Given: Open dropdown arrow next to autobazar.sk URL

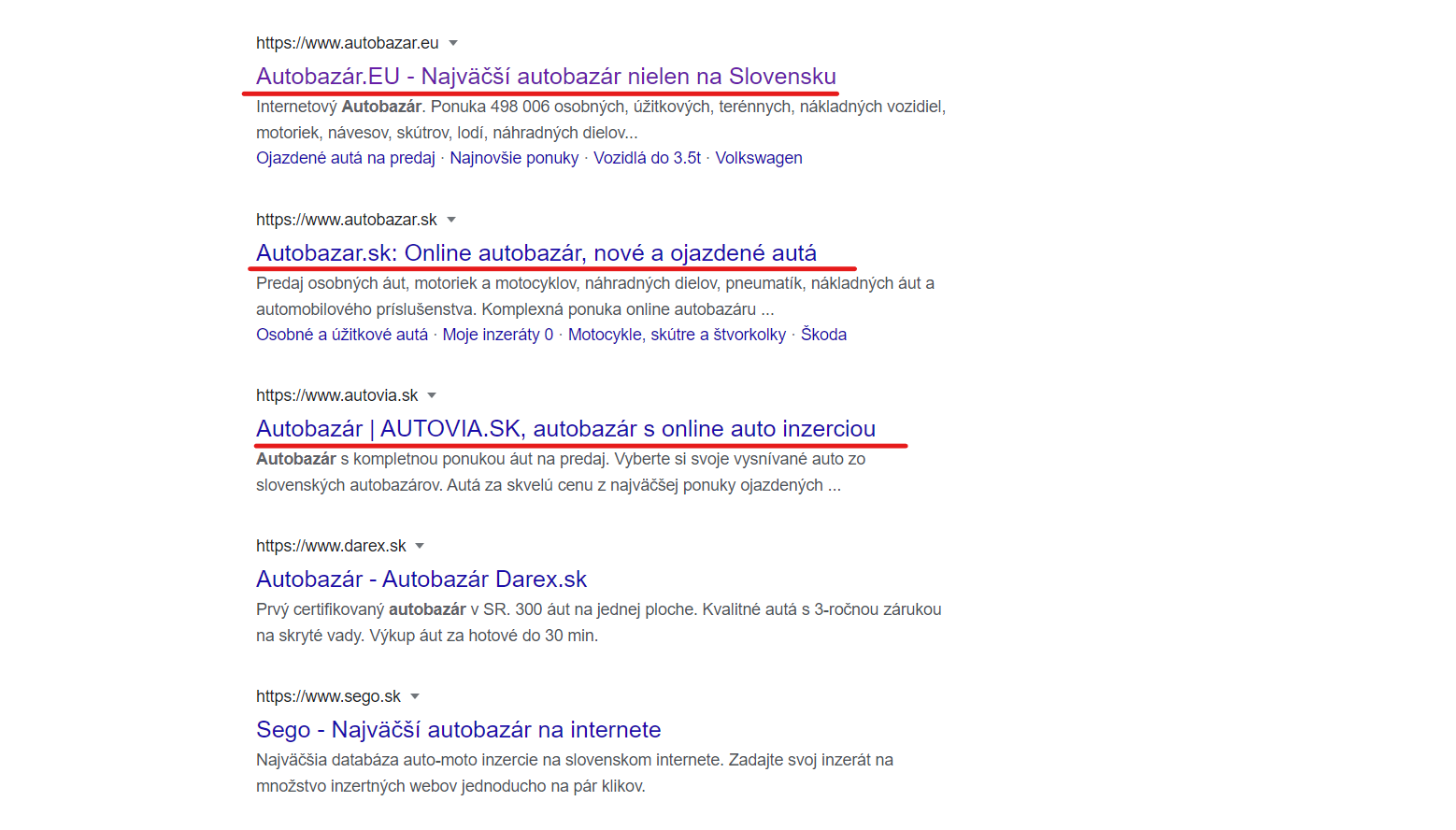Looking at the screenshot, I should click(451, 220).
